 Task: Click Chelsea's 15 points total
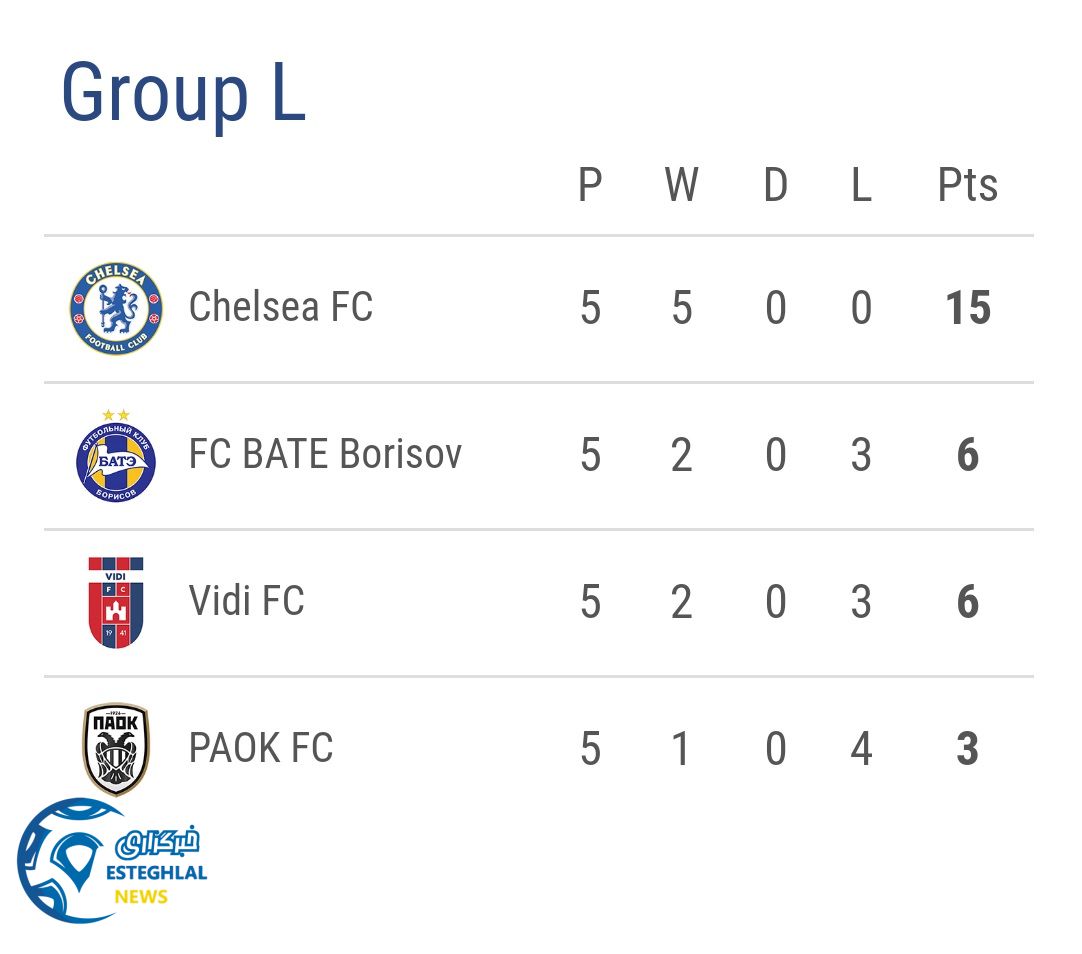pos(967,308)
